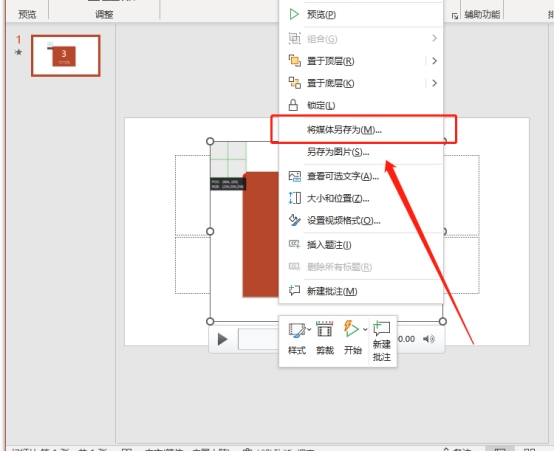Expand Bring to Front submenu arrow

(435, 61)
